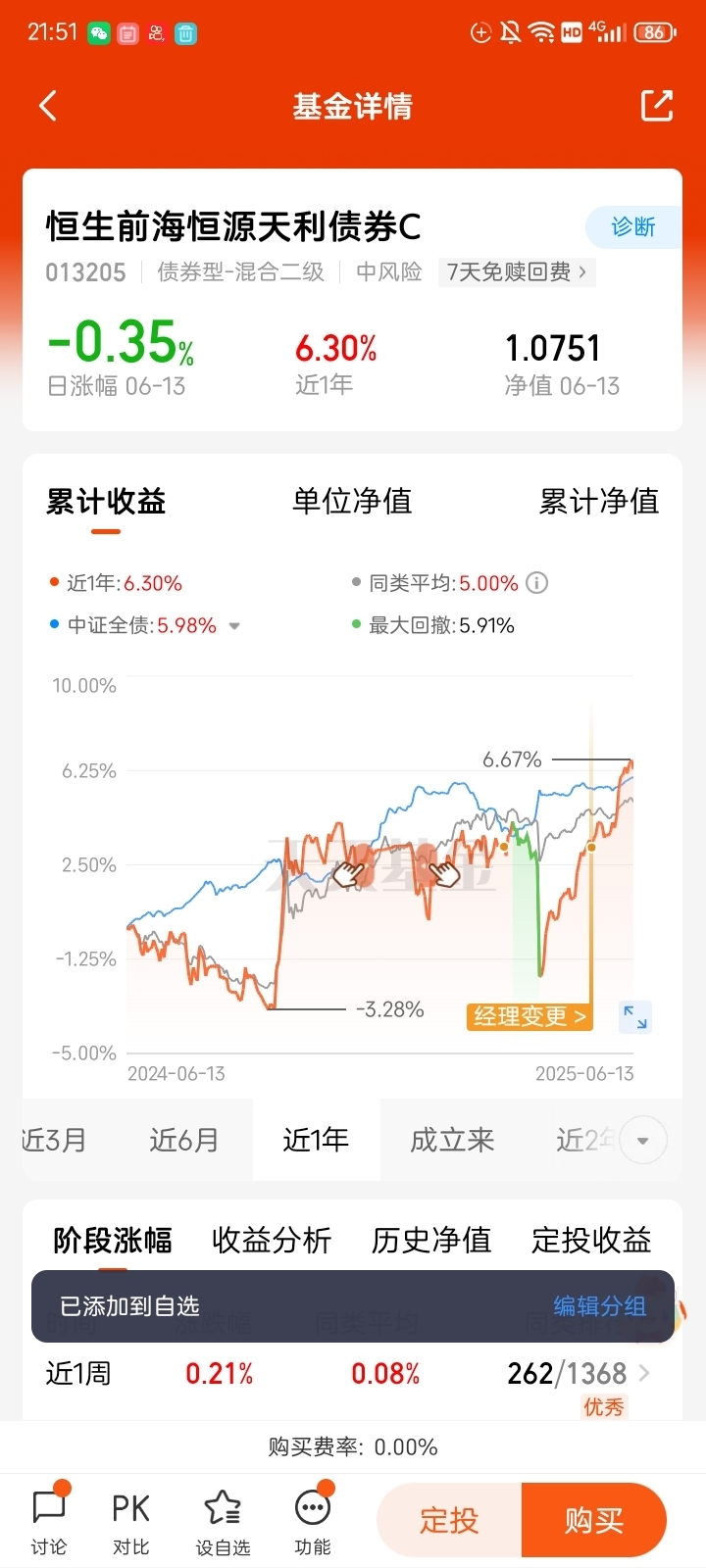The image size is (706, 1568).
Task: Tap the info icon beside 同类平均
Action: (x=536, y=583)
